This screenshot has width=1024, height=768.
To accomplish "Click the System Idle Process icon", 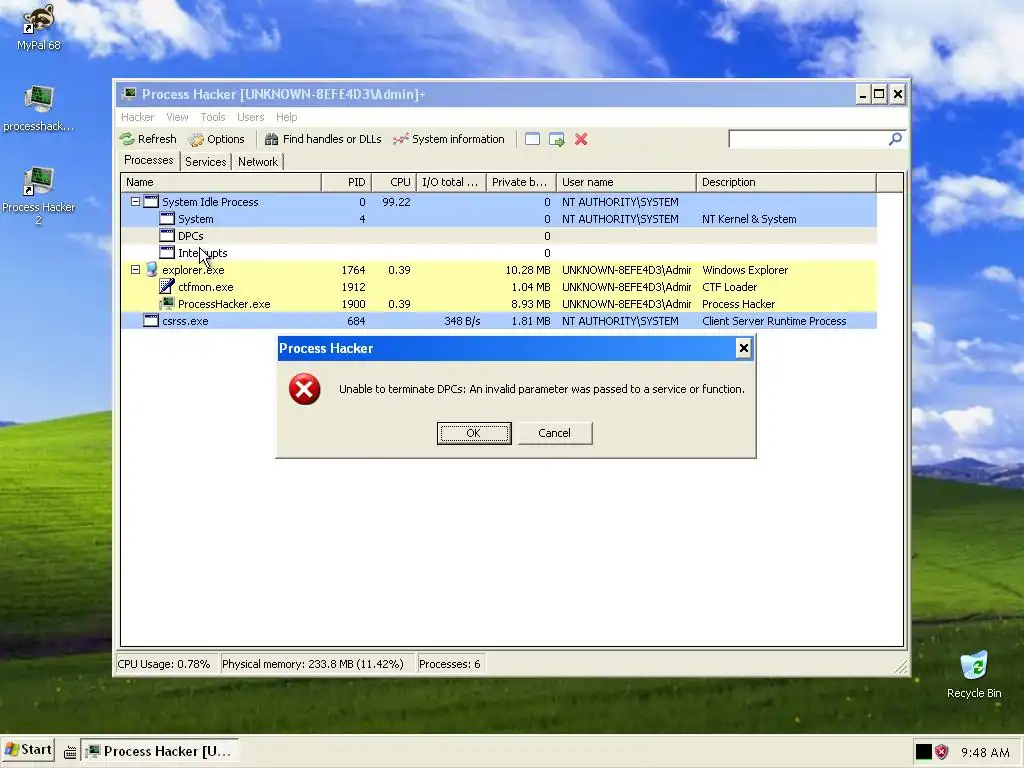I will tap(151, 202).
